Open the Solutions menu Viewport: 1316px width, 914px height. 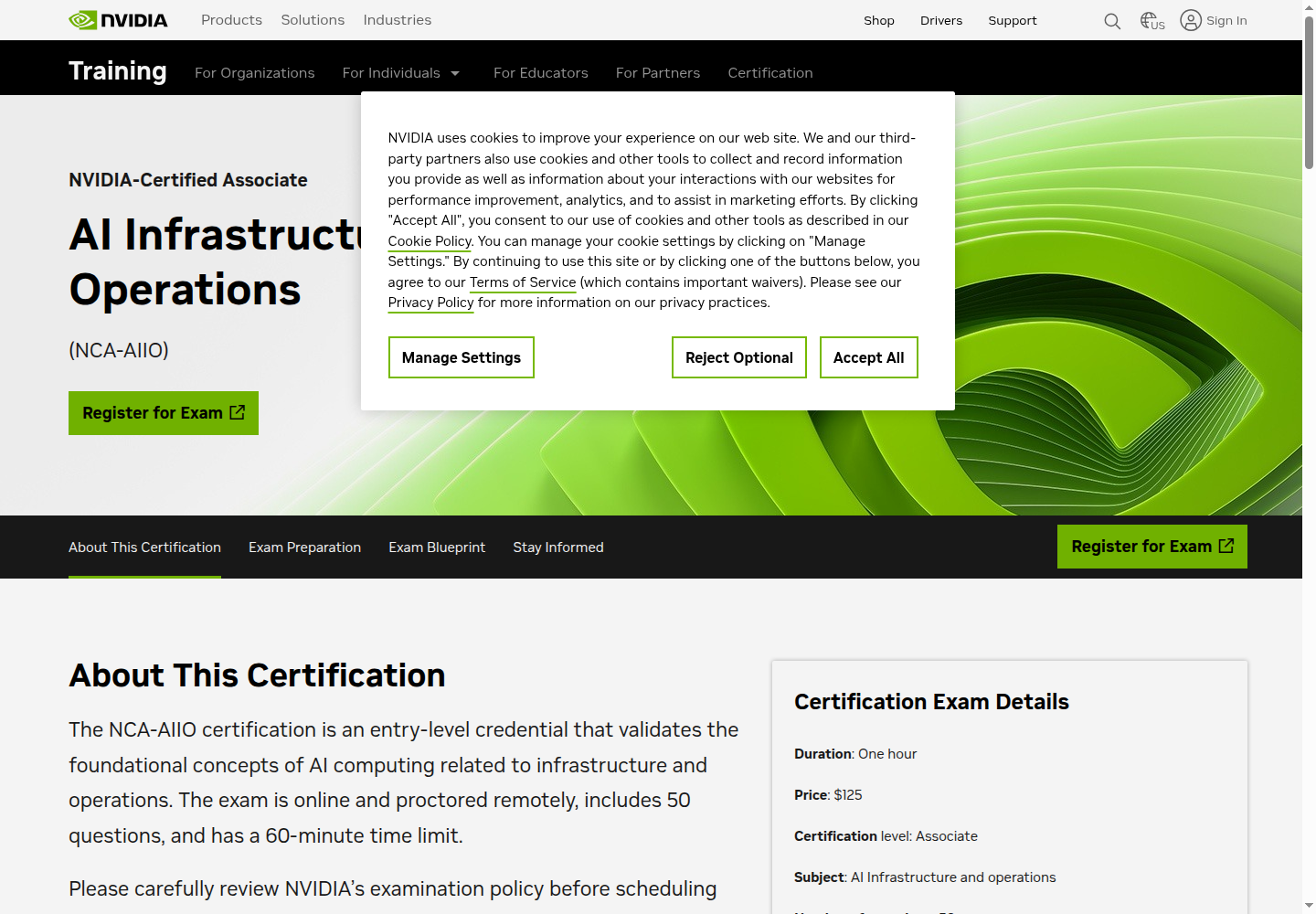click(313, 20)
